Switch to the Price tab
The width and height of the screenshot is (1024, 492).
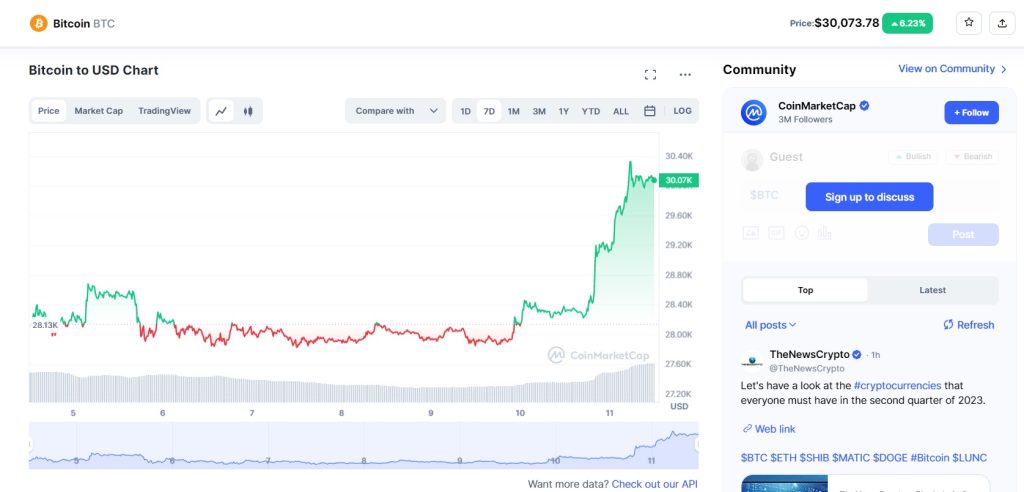pyautogui.click(x=48, y=111)
